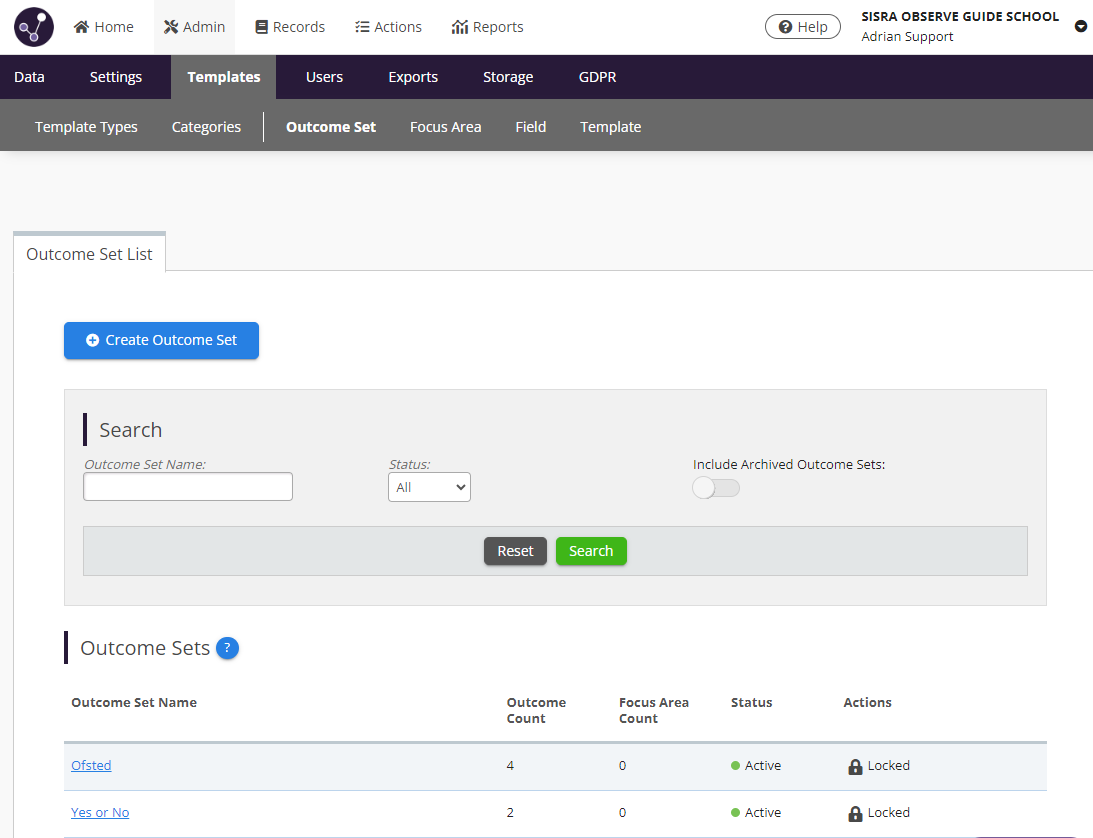Open Records via its book icon
1093x838 pixels.
(258, 26)
